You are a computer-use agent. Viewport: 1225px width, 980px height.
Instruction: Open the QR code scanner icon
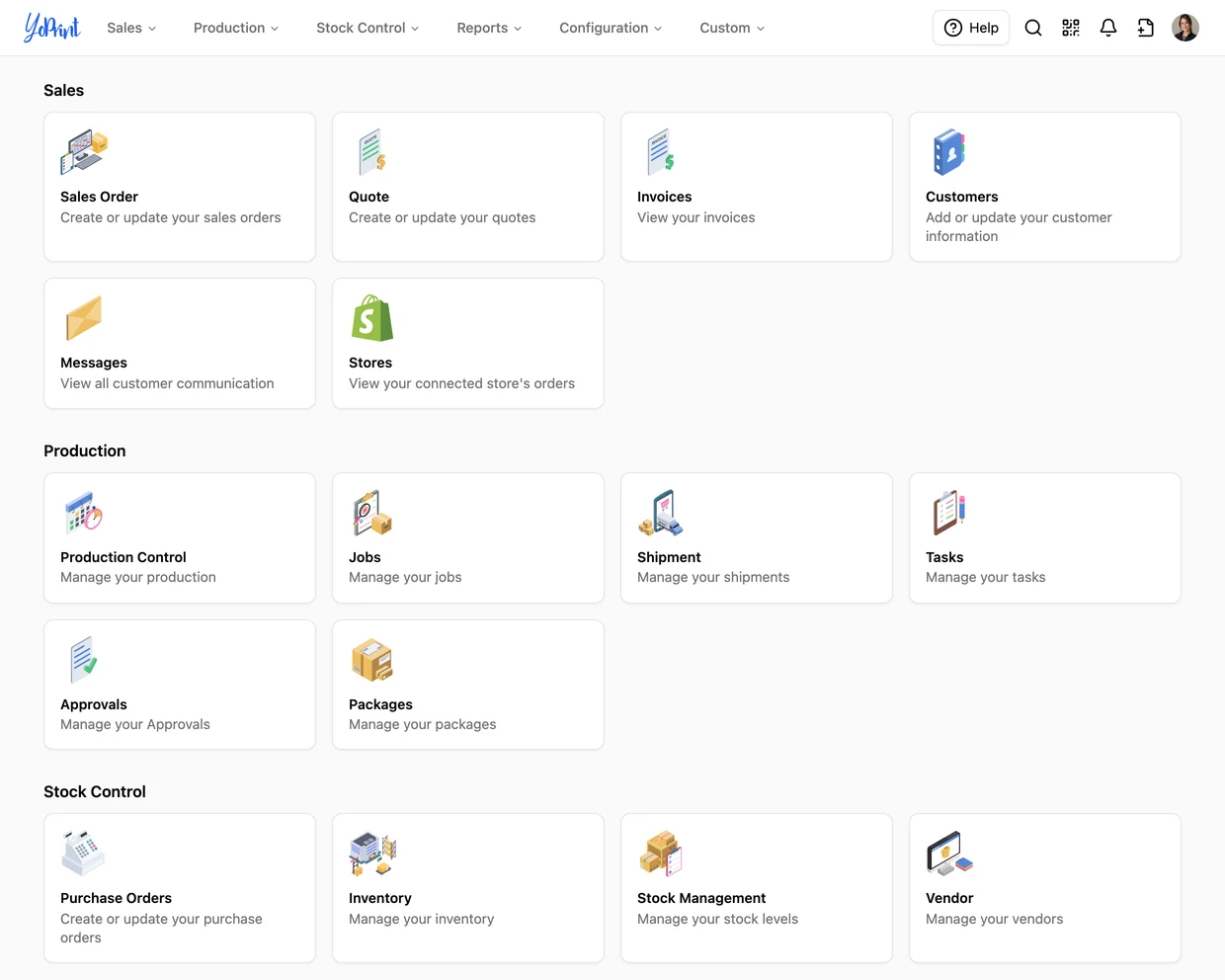point(1071,28)
